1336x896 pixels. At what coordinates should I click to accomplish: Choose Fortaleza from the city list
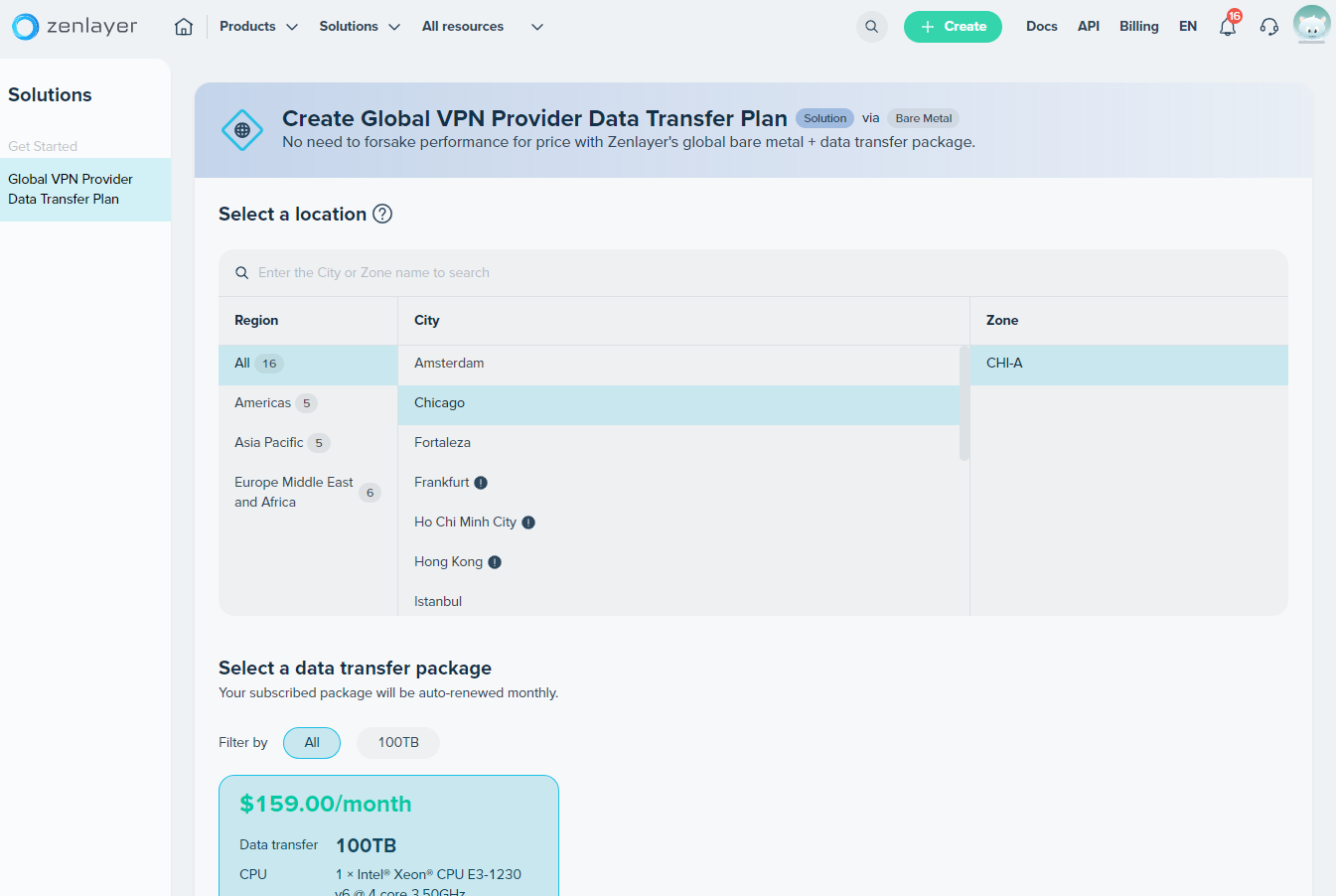coord(678,443)
